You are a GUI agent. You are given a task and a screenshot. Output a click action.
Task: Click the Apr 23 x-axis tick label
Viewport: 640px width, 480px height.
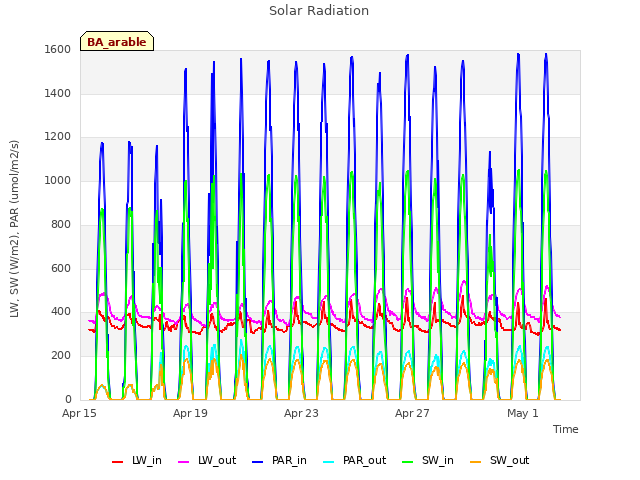301,413
